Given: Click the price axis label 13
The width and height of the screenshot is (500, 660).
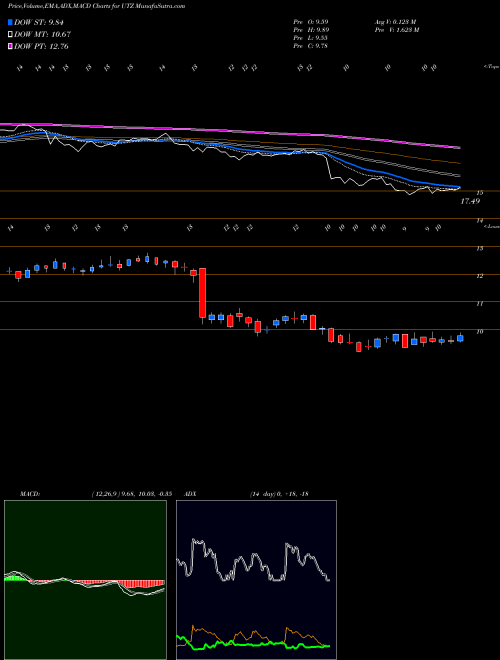Looking at the screenshot, I should pyautogui.click(x=479, y=248).
